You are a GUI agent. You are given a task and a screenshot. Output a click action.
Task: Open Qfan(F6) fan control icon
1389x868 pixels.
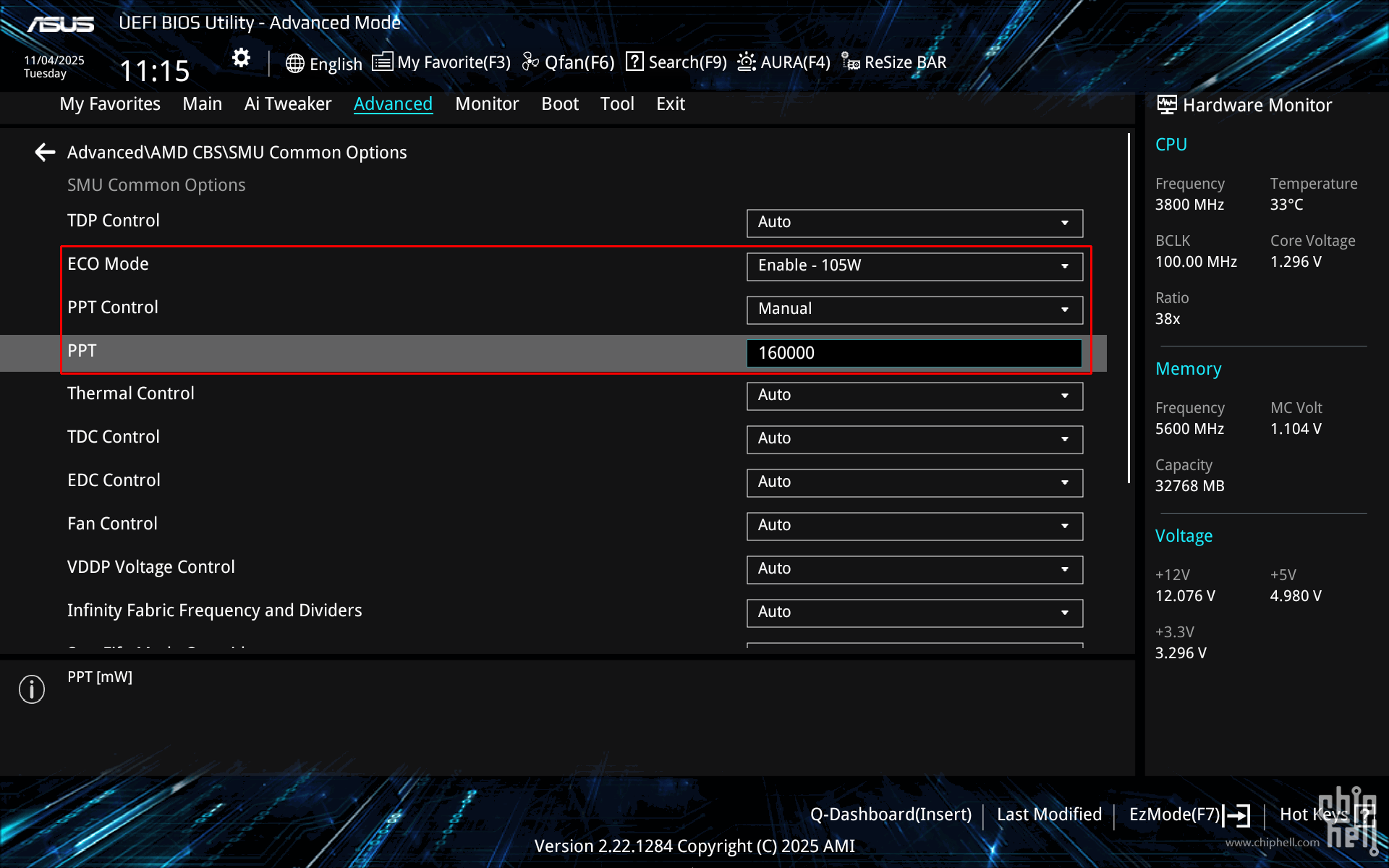click(x=530, y=62)
